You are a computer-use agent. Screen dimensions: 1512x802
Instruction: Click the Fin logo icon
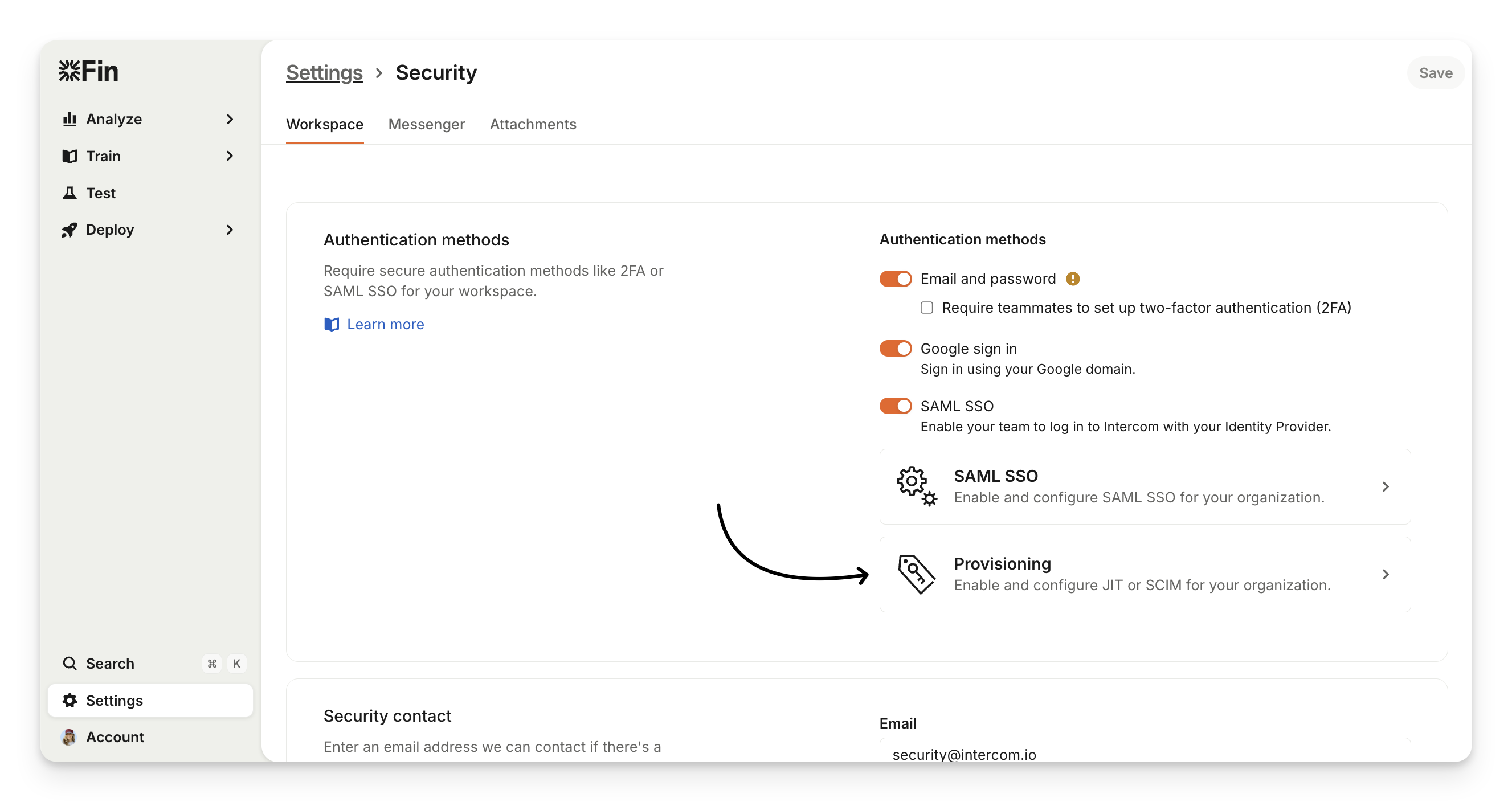(x=70, y=71)
